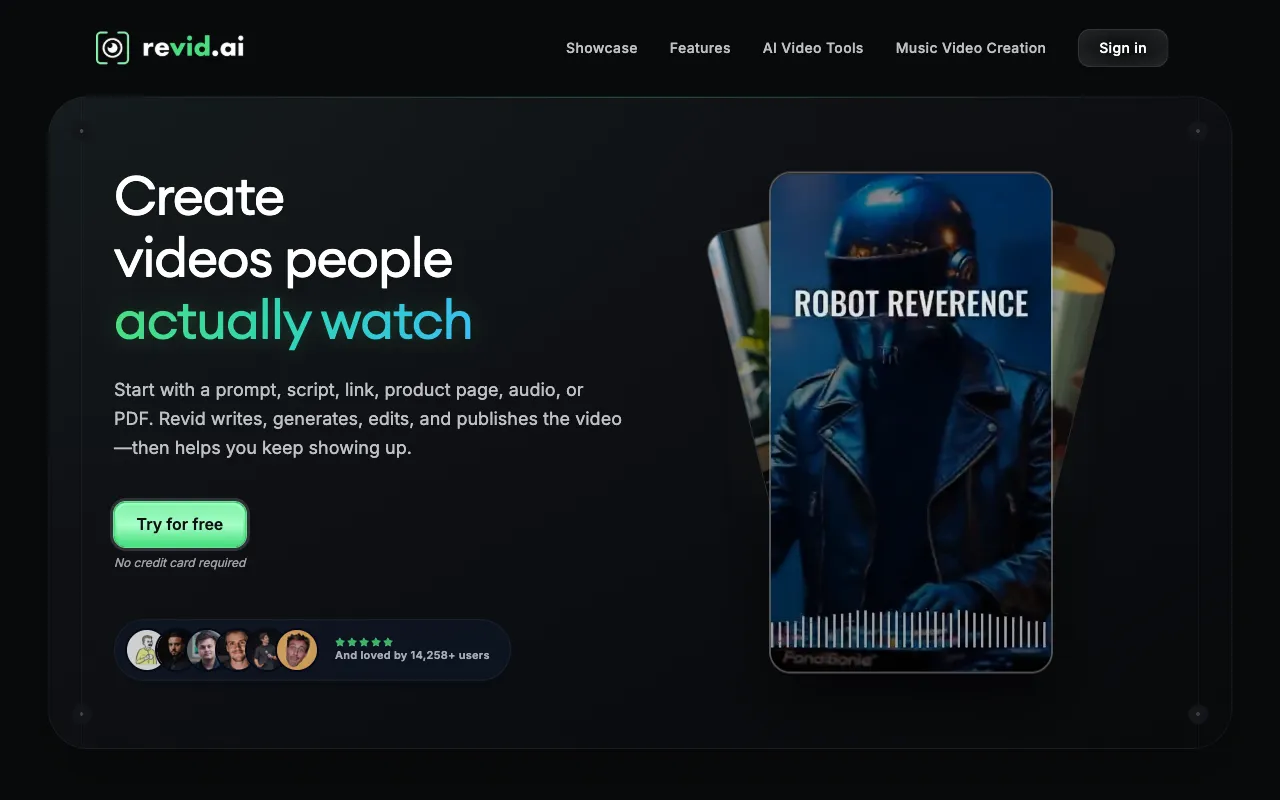Click the 'No credit card required' text
The width and height of the screenshot is (1280, 800).
(180, 563)
